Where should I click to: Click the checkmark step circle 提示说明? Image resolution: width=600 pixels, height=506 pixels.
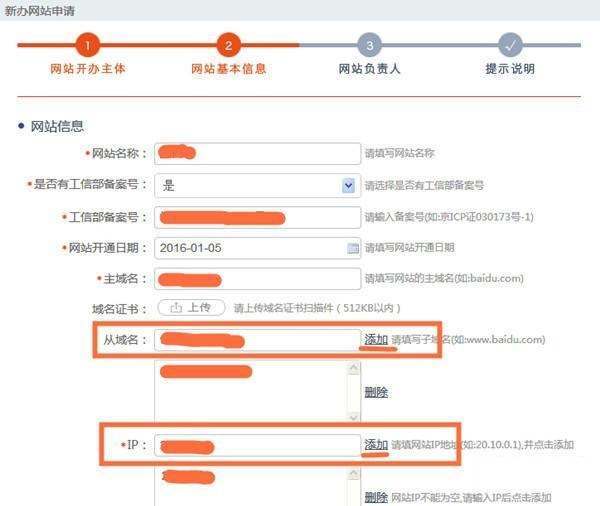point(510,45)
